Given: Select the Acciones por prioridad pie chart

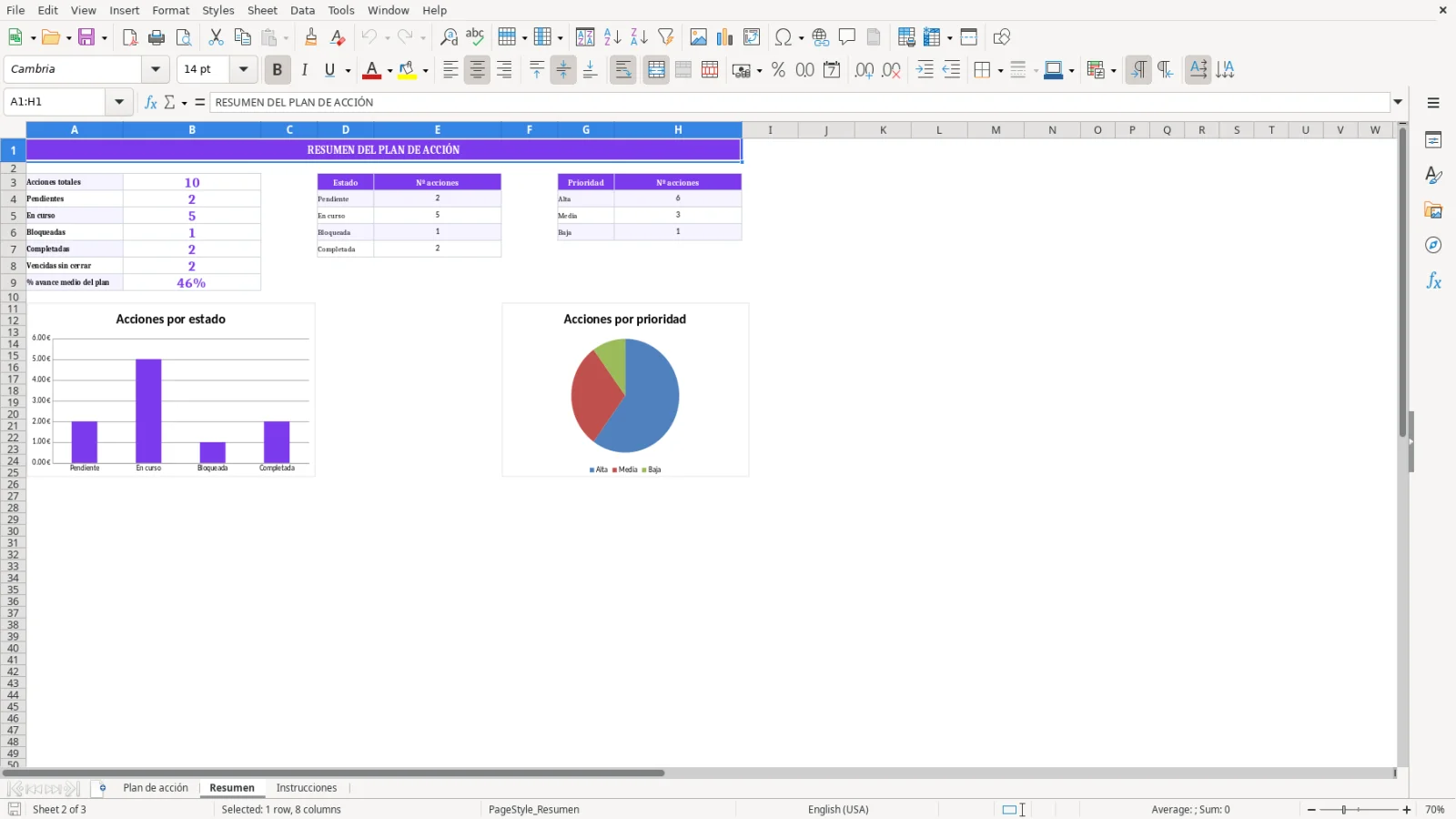Looking at the screenshot, I should point(625,389).
